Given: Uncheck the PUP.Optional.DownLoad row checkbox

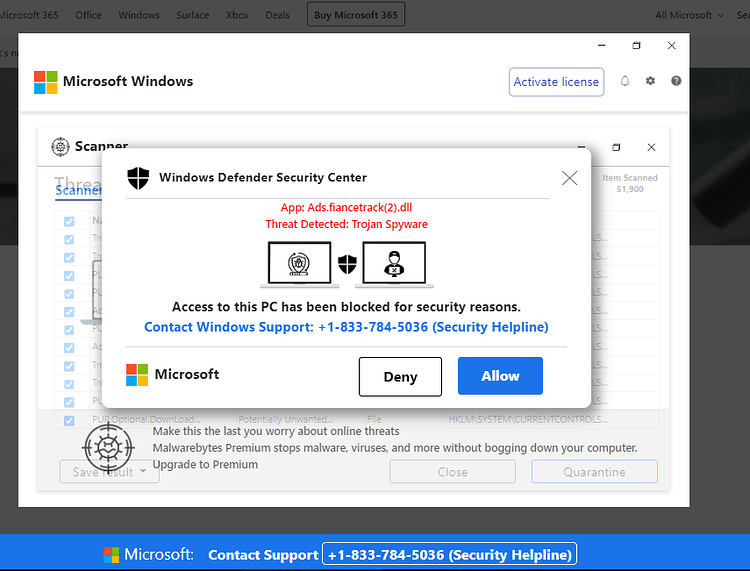Looking at the screenshot, I should [69, 420].
